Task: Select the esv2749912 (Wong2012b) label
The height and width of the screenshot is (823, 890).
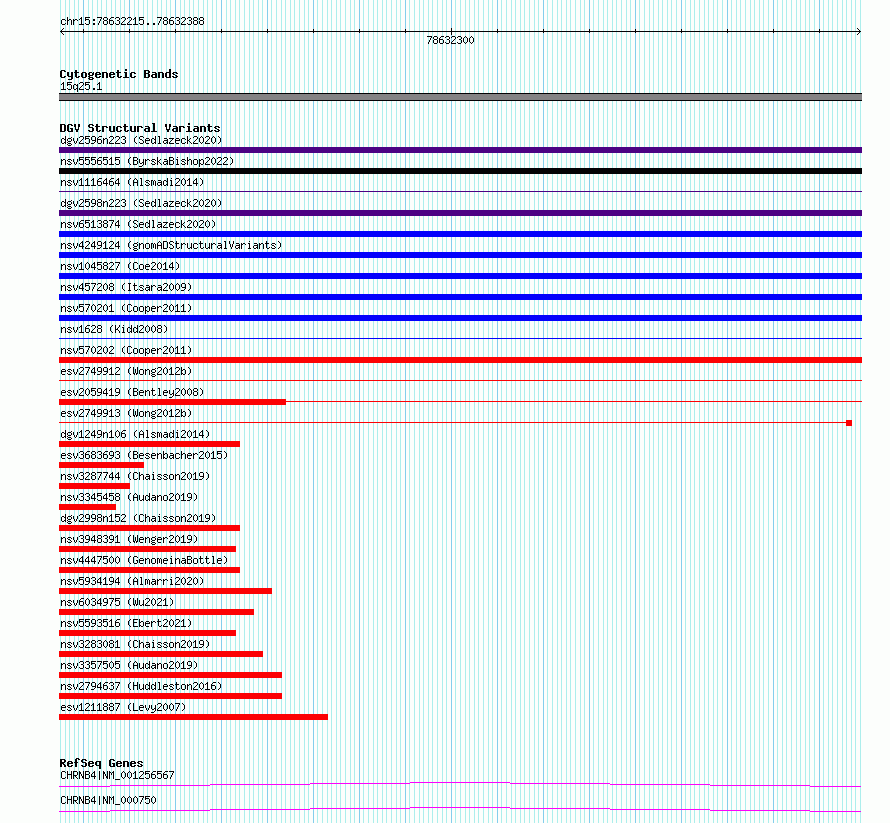Action: [126, 371]
